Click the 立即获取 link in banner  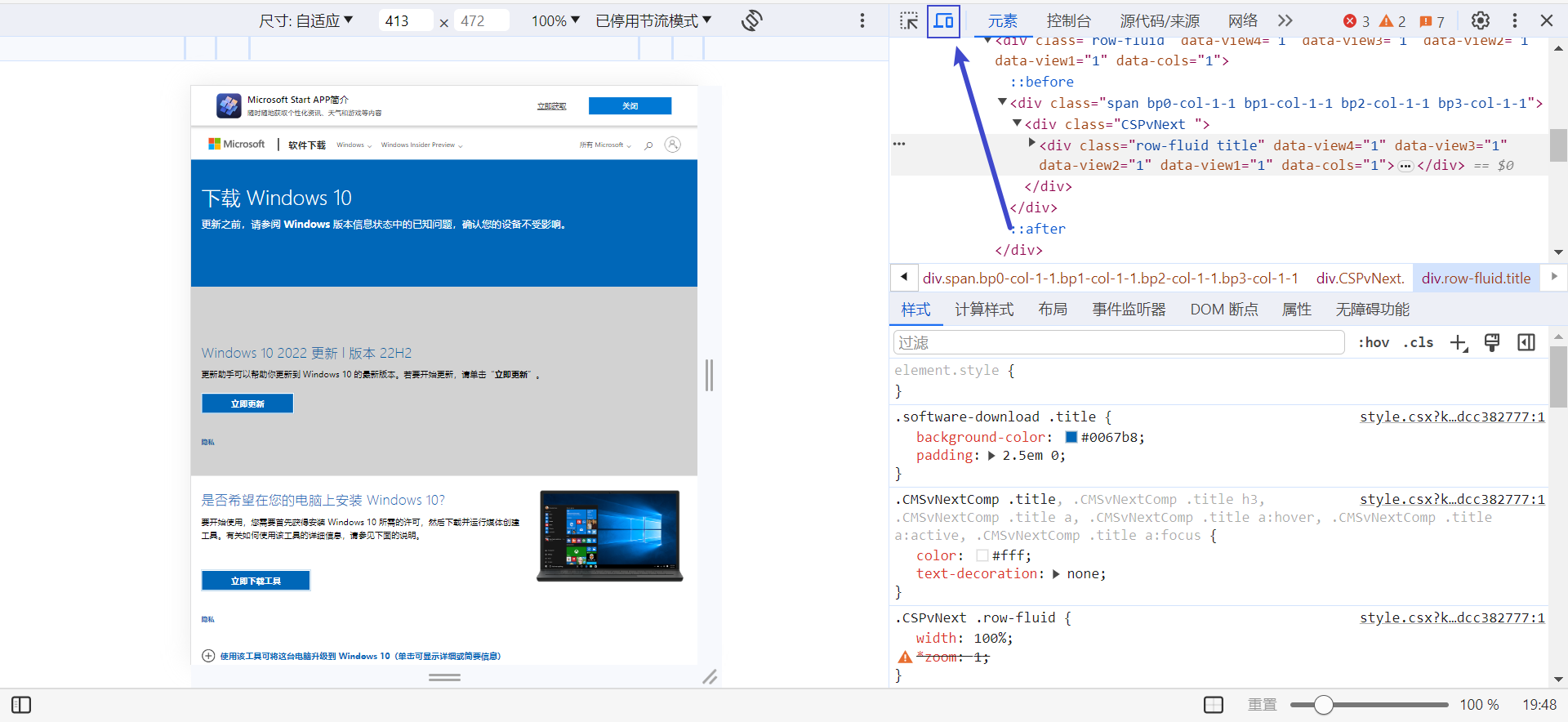(551, 106)
